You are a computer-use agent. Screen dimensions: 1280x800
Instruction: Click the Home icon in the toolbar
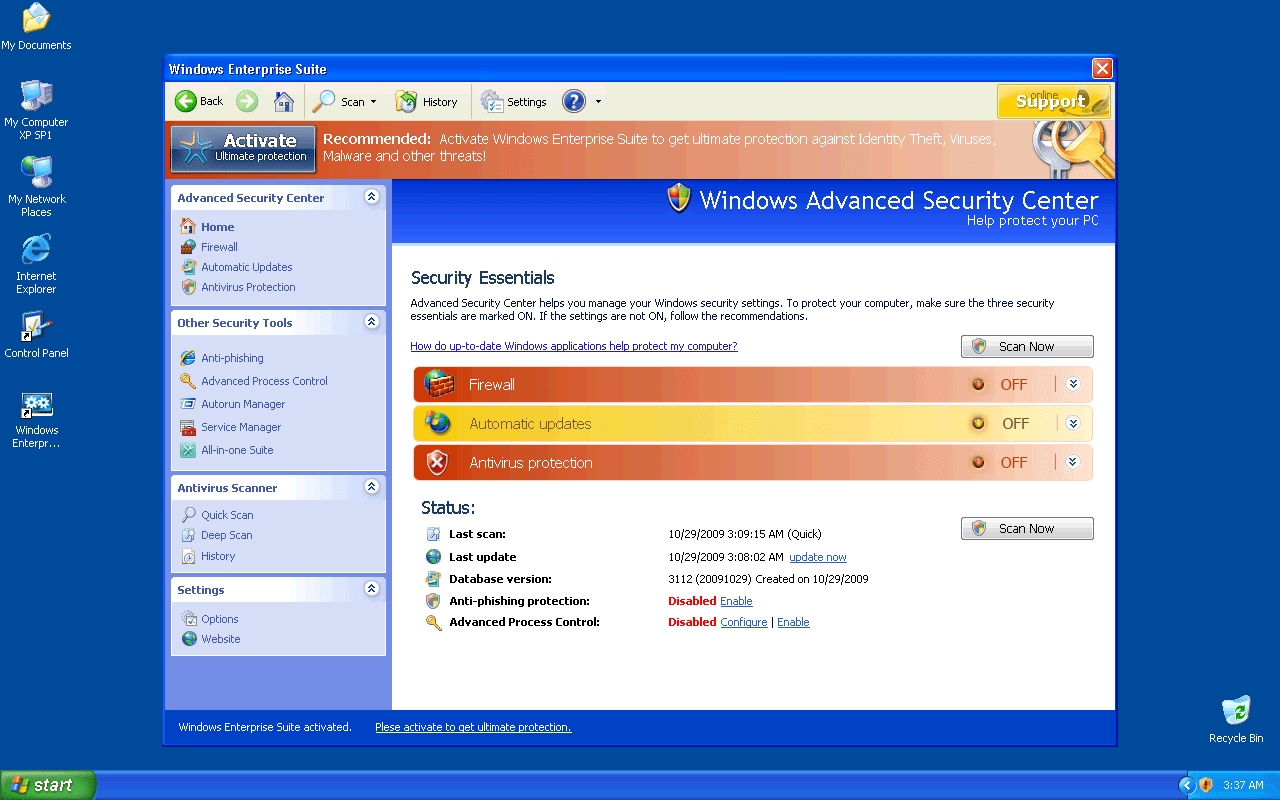click(284, 101)
